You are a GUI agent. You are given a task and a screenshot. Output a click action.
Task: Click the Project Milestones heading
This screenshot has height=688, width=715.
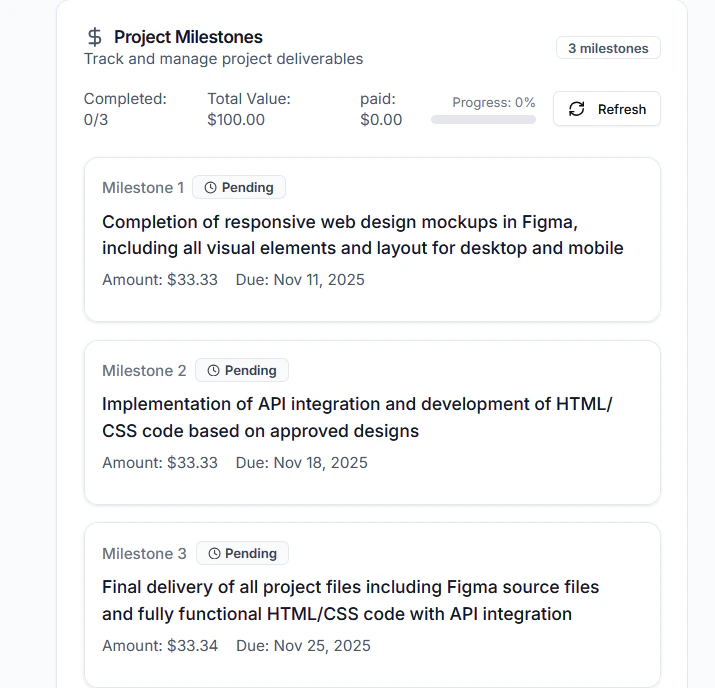click(x=188, y=37)
